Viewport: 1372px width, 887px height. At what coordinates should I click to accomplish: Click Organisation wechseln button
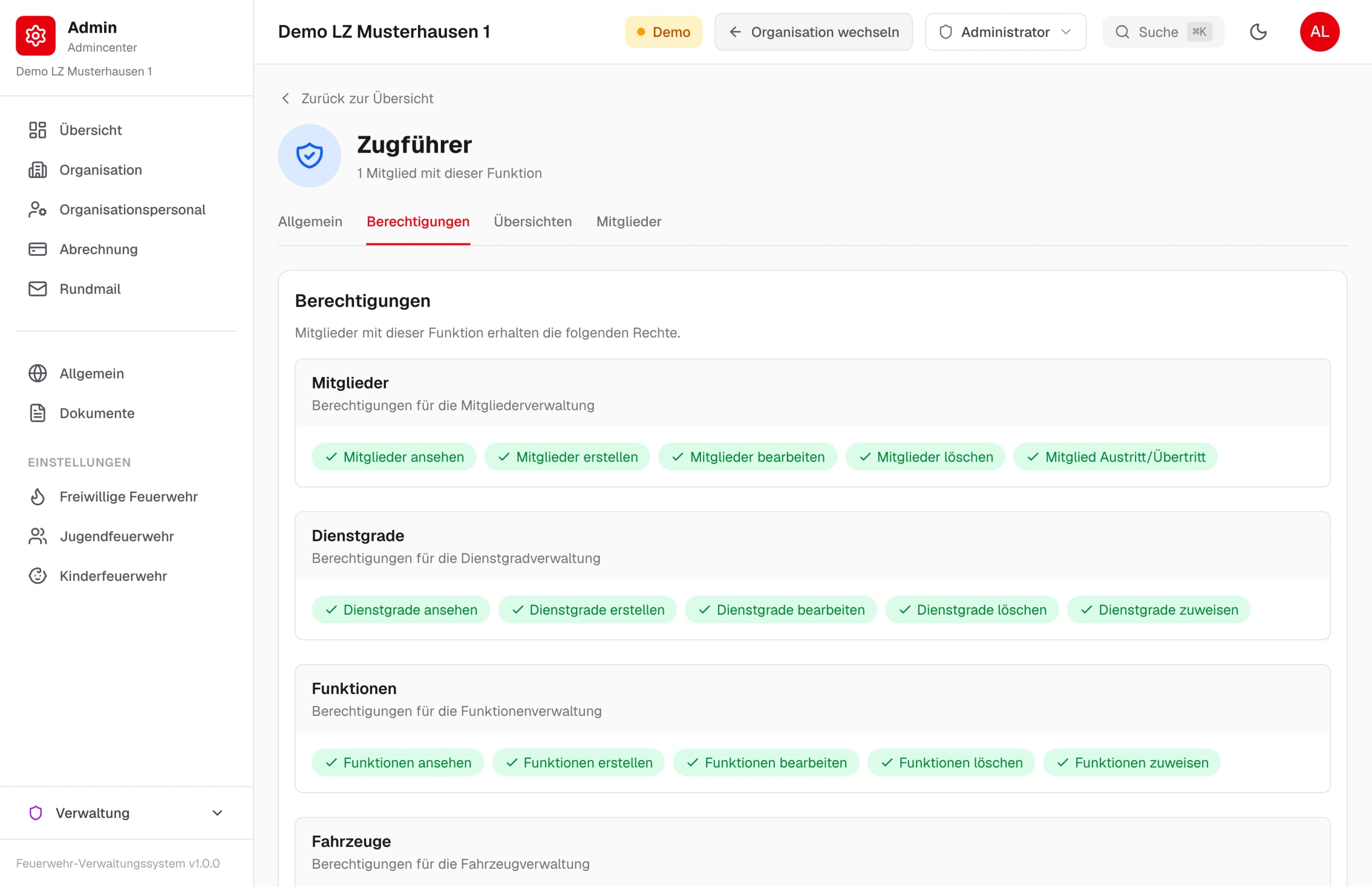tap(814, 32)
